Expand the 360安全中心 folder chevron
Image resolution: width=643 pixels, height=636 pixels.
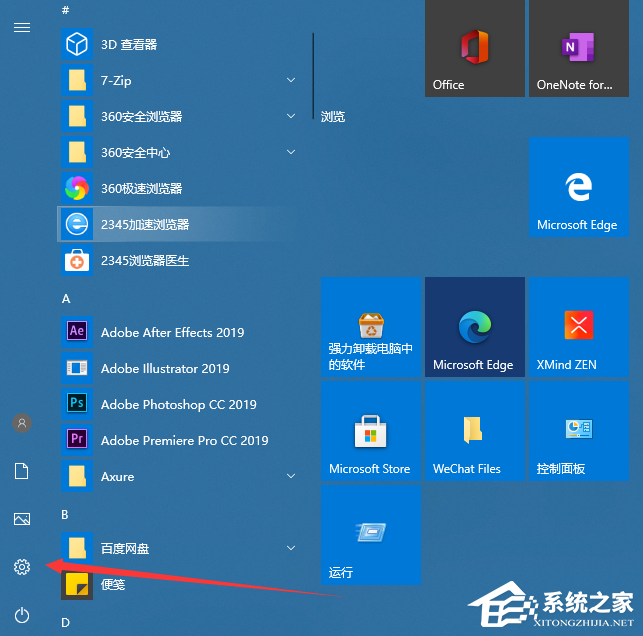pos(291,152)
